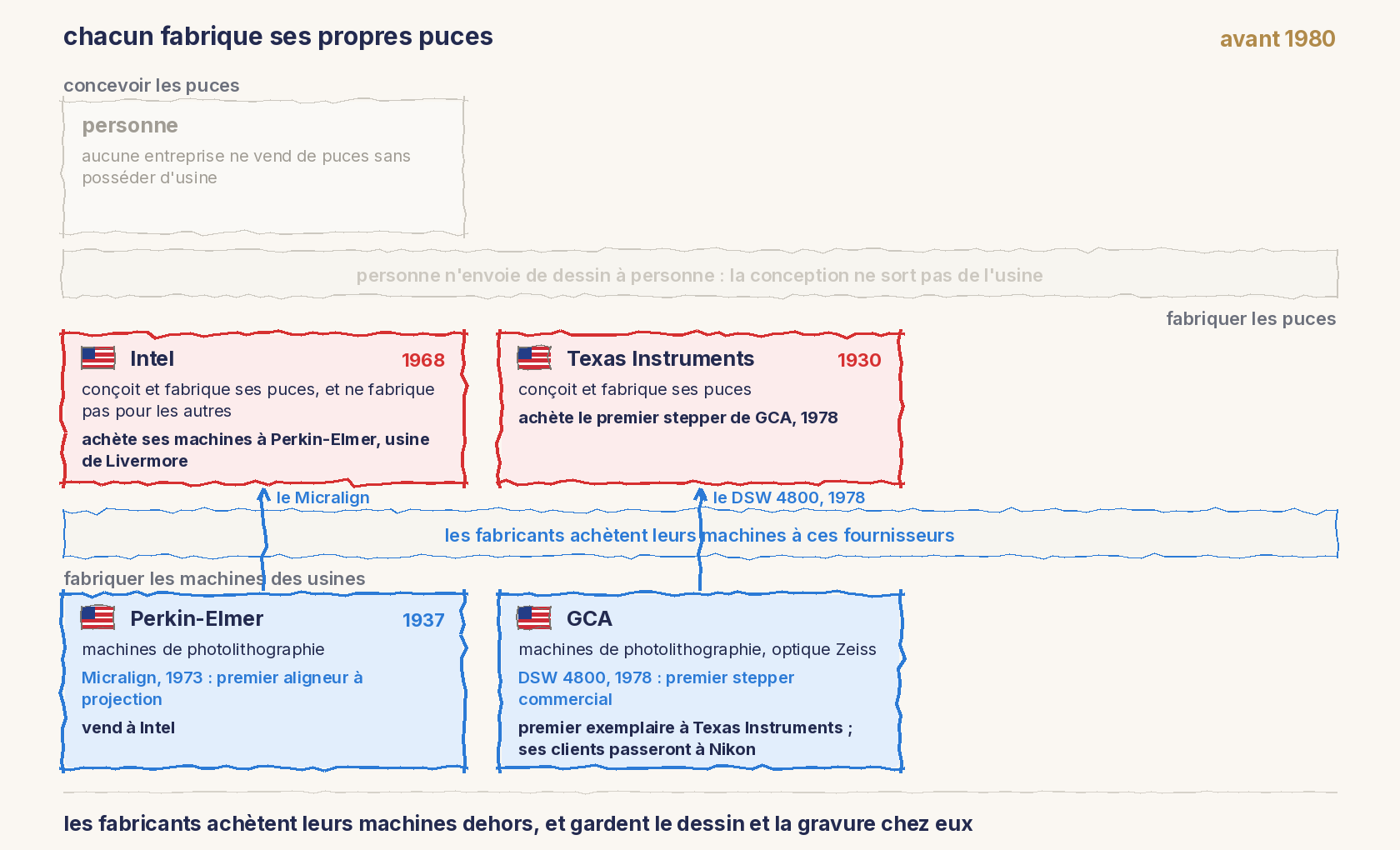The image size is (1400, 850).
Task: Click the title "chacun fabrique ses propres puces"
Action: [278, 37]
